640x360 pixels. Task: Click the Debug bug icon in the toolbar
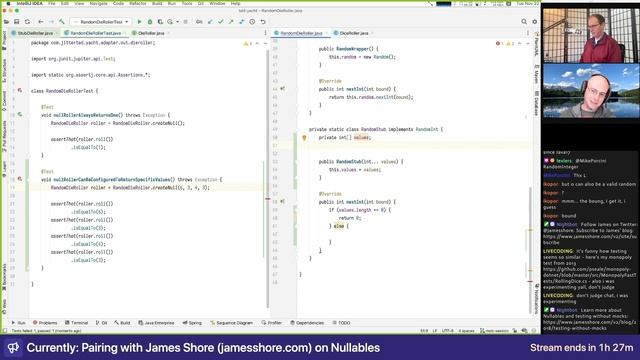[150, 22]
